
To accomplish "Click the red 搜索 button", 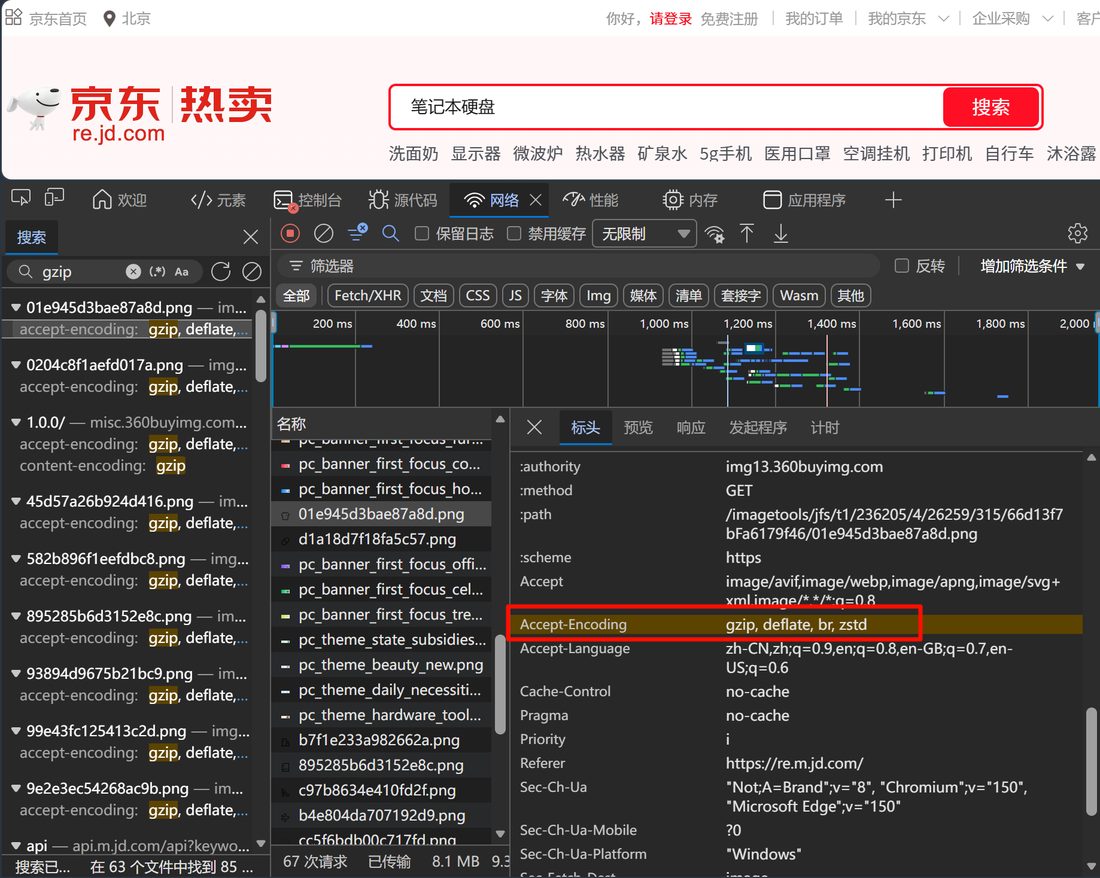I will pyautogui.click(x=991, y=107).
